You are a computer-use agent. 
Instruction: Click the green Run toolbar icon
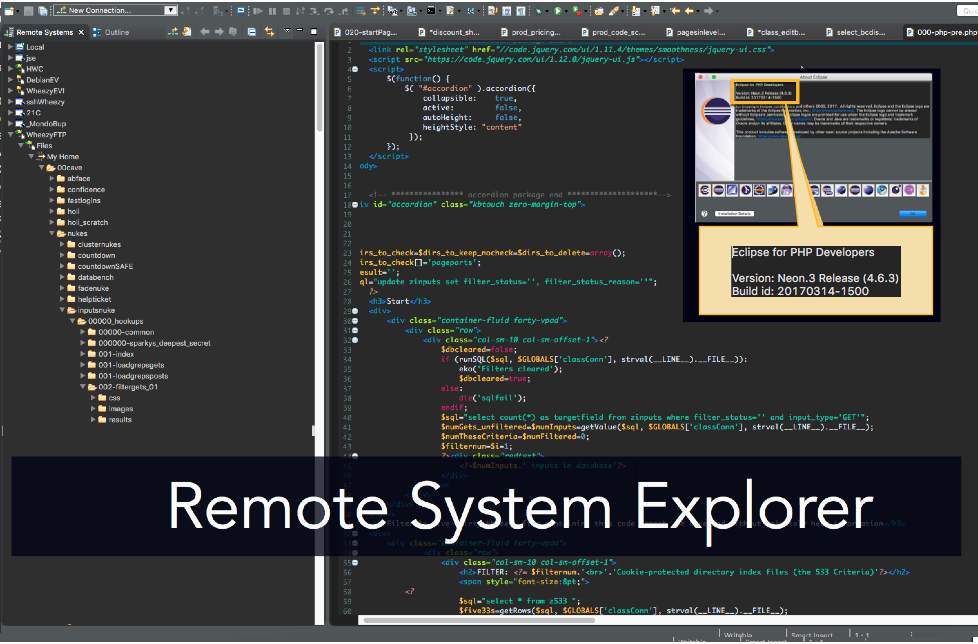coord(558,11)
